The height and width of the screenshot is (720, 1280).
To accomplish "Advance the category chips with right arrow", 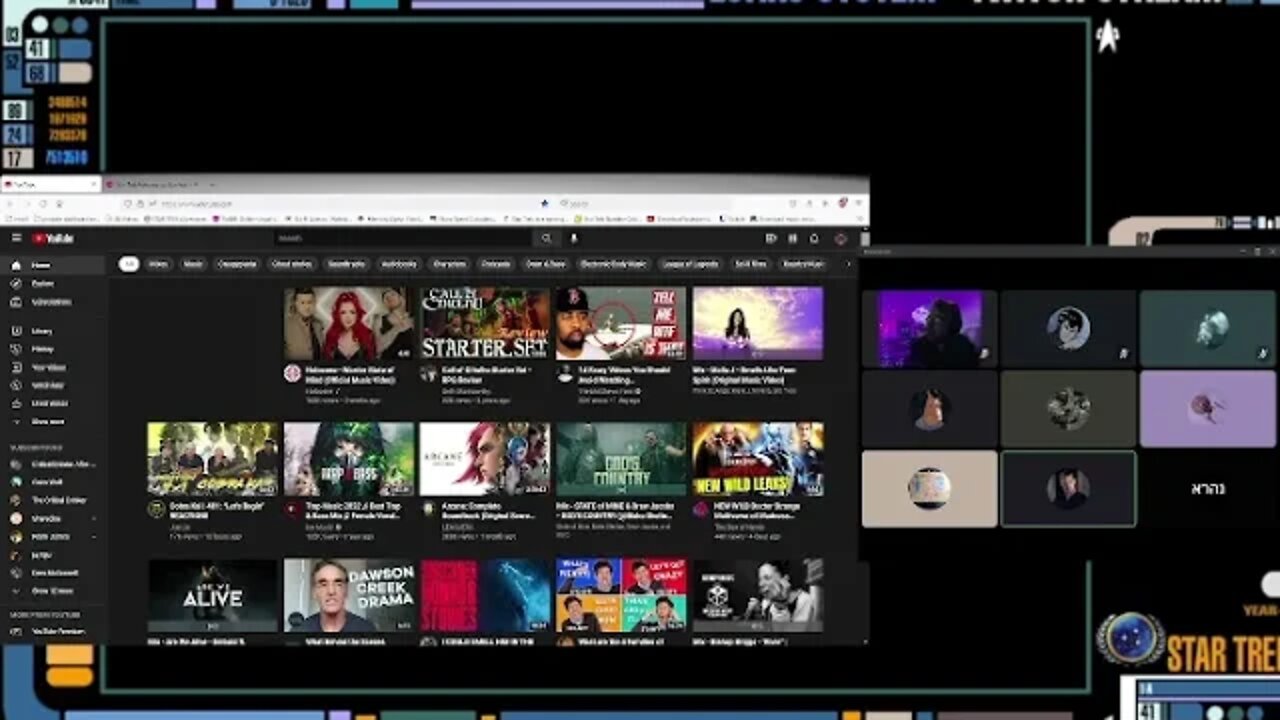I will (x=849, y=265).
